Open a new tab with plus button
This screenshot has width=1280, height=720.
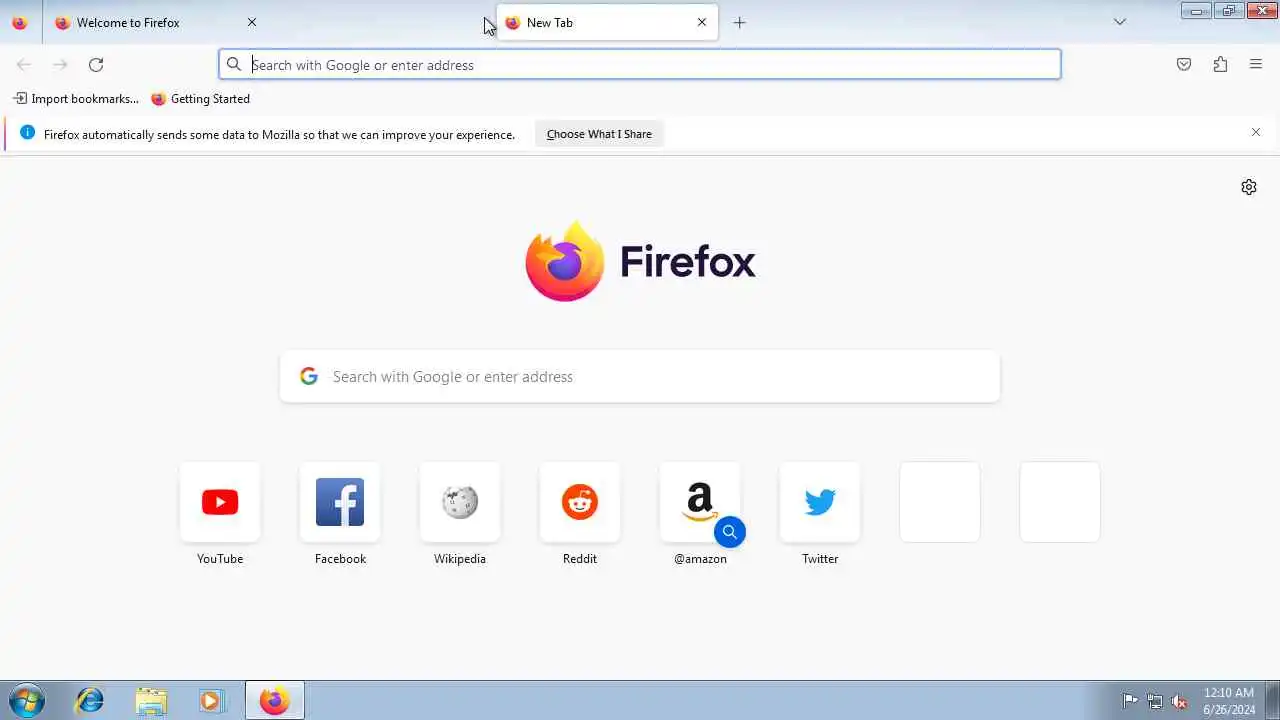739,22
